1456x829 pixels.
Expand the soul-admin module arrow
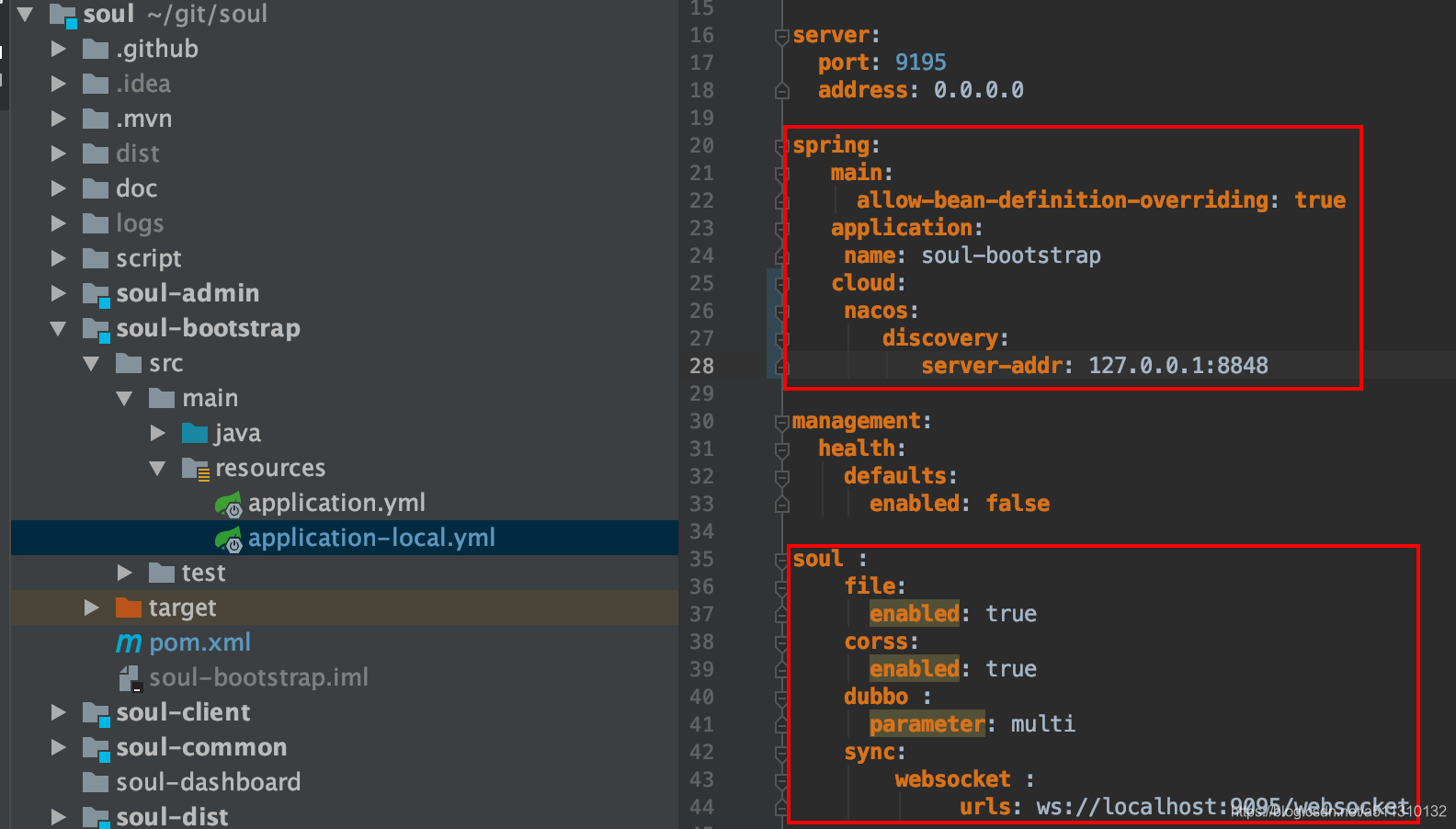click(59, 293)
